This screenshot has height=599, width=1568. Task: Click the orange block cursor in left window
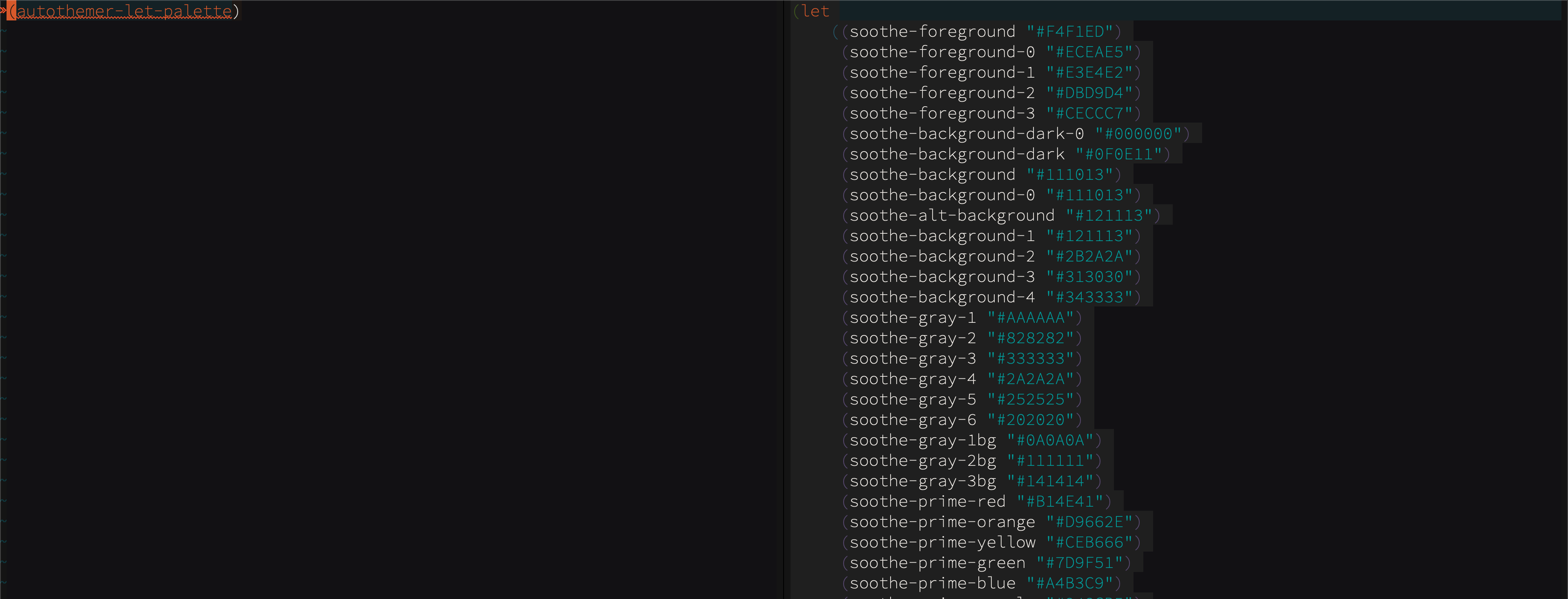pos(11,11)
